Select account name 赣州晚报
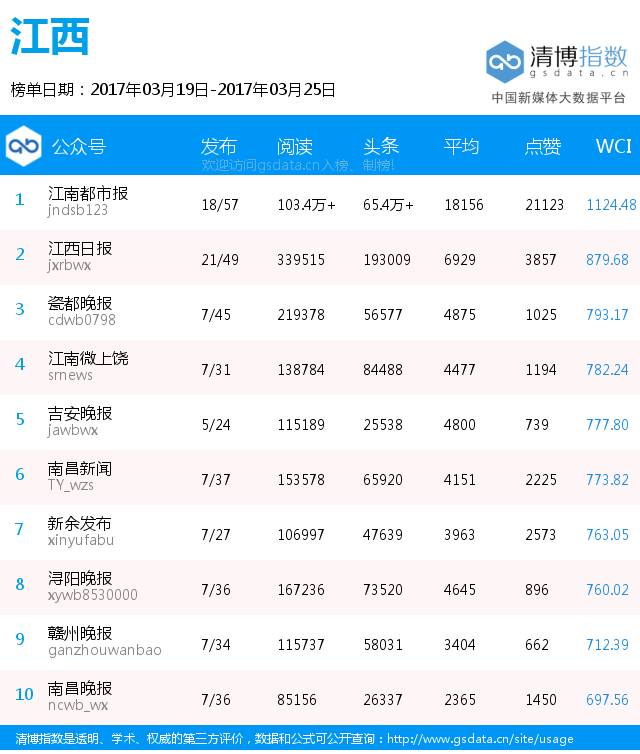This screenshot has height=754, width=640. (80, 633)
